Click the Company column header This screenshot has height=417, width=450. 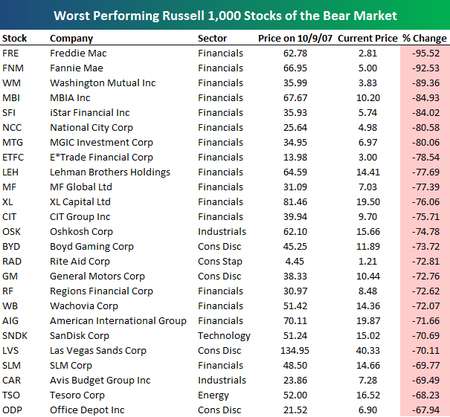pyautogui.click(x=71, y=39)
